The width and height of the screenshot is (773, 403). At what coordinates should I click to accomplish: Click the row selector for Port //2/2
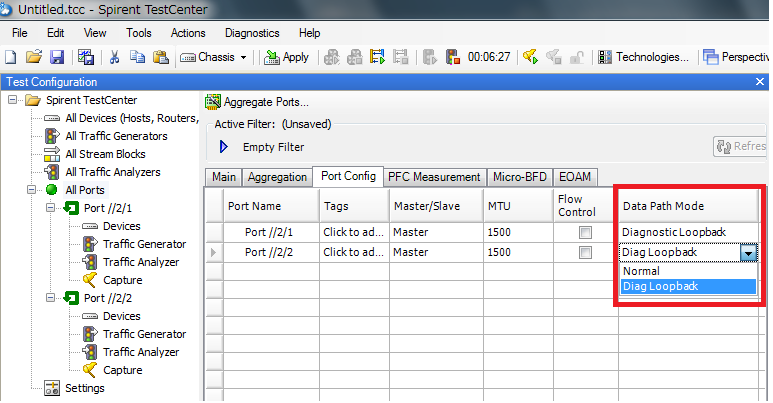point(213,253)
